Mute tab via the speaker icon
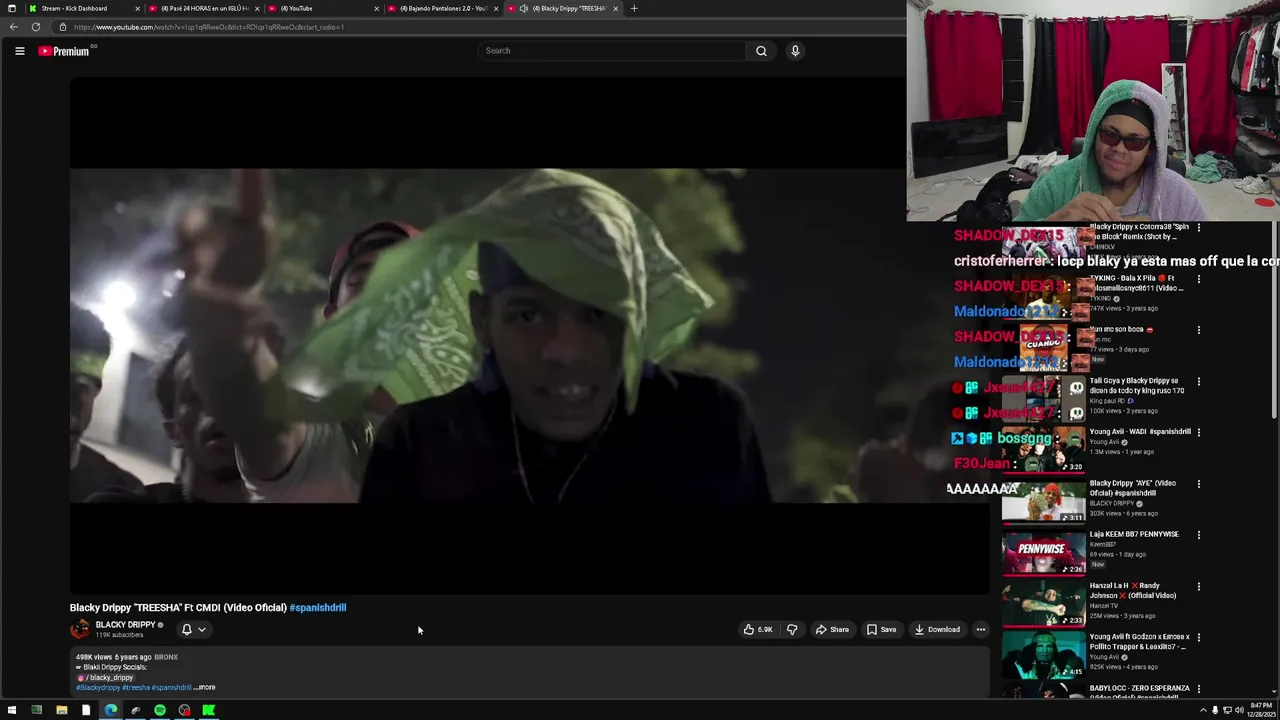1280x720 pixels. pyautogui.click(x=523, y=8)
